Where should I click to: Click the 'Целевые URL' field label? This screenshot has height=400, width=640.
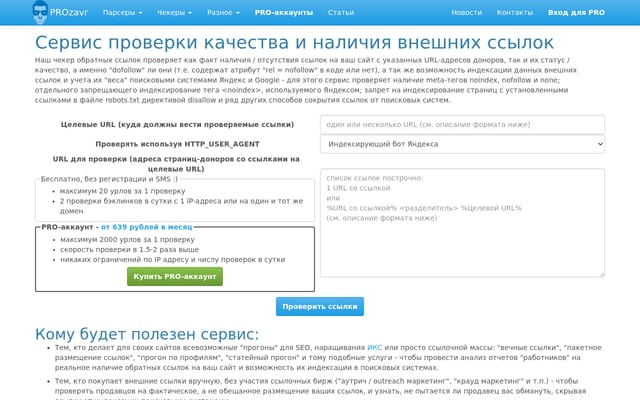(177, 124)
